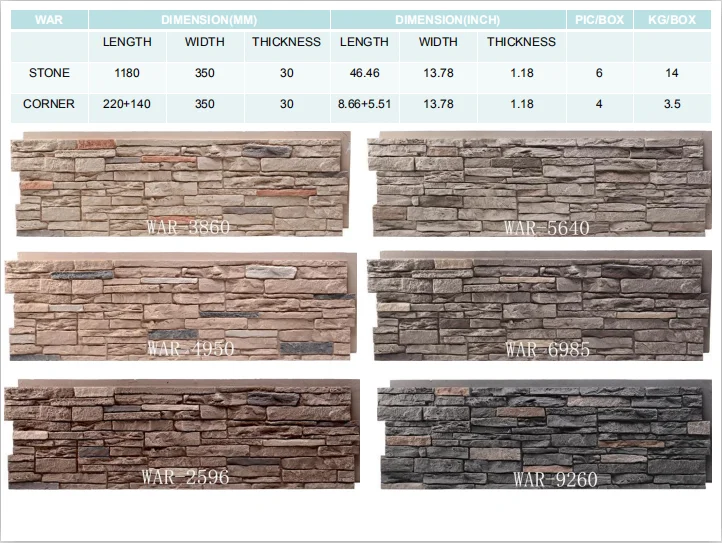Image resolution: width=722 pixels, height=543 pixels.
Task: Select the 46.46 inch length value
Action: 364,73
